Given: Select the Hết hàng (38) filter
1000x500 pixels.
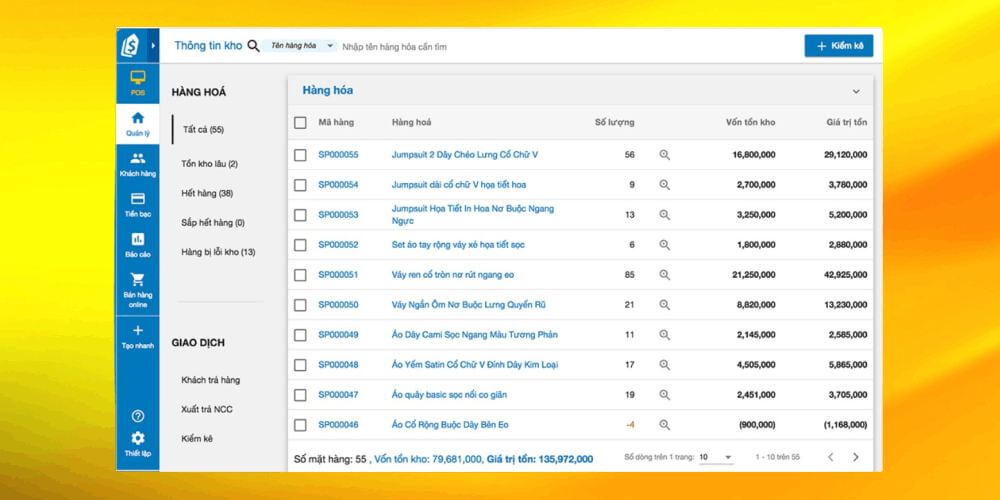Looking at the screenshot, I should click(x=206, y=193).
